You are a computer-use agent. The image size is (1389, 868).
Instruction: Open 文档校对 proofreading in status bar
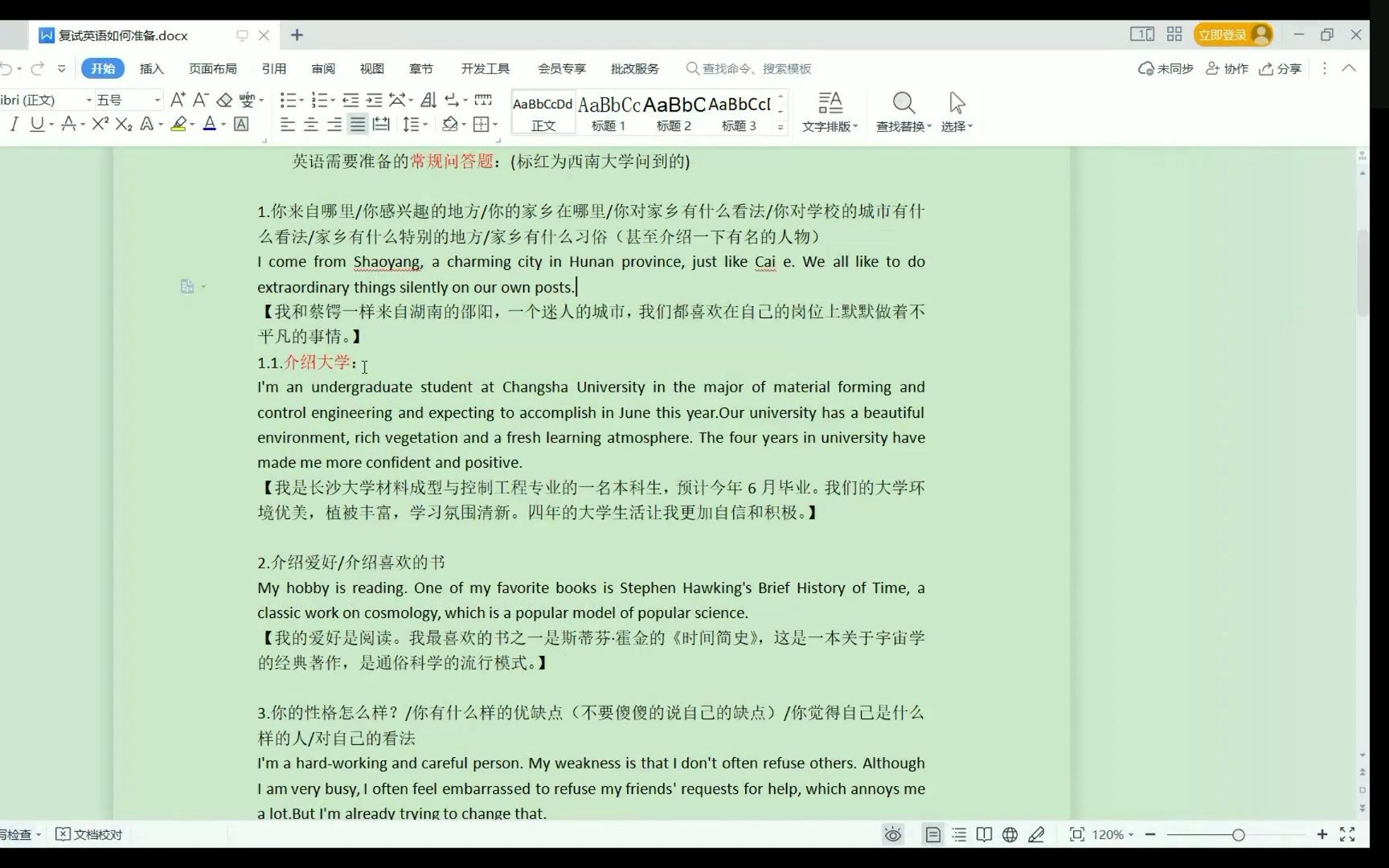click(x=89, y=834)
